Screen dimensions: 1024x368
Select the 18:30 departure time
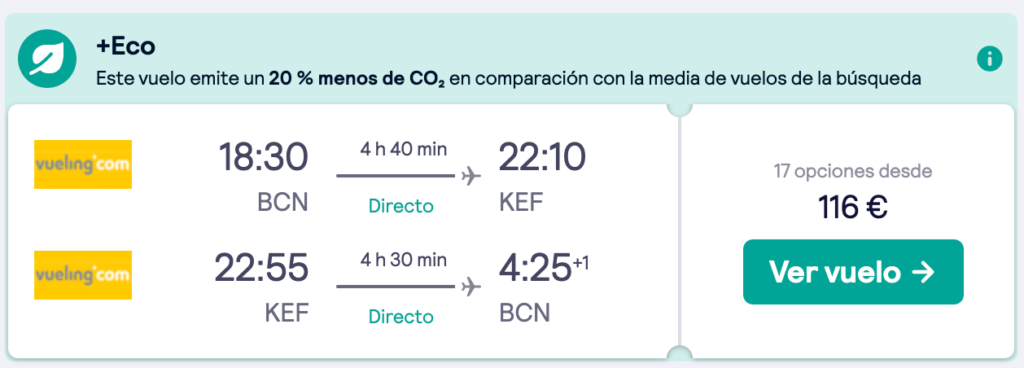click(x=263, y=158)
